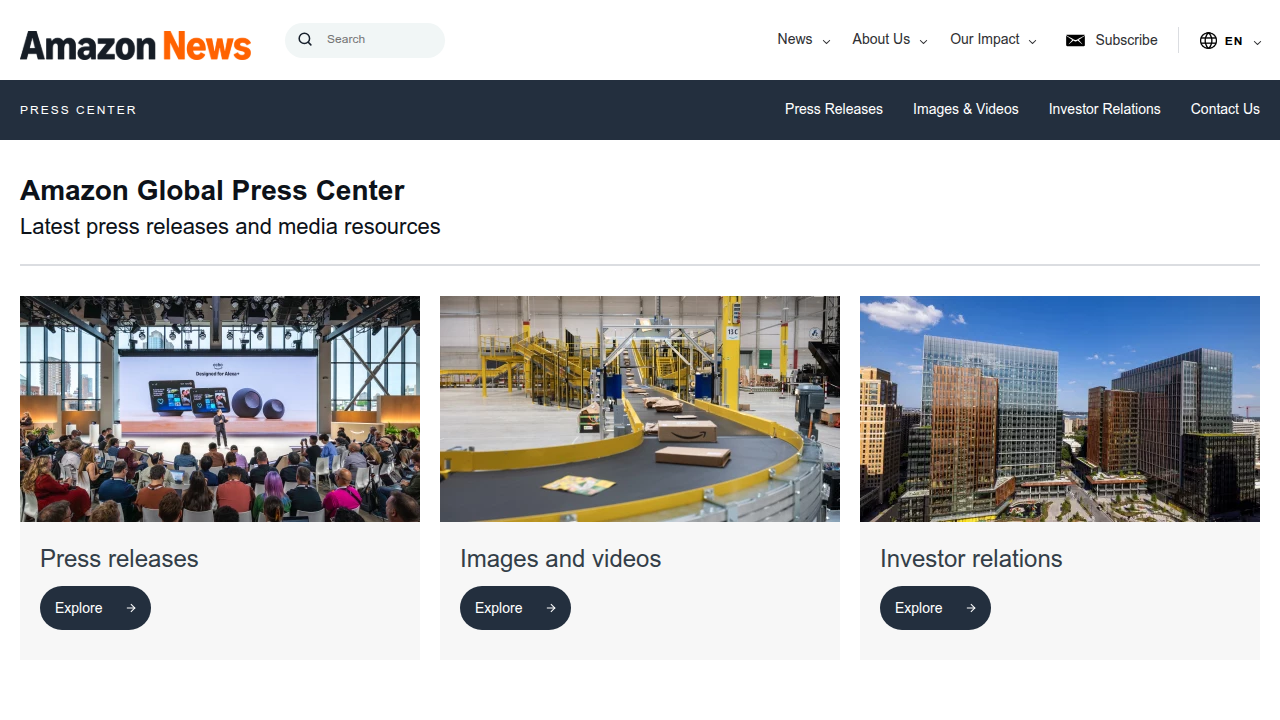Explore the Press releases section
The height and width of the screenshot is (720, 1280).
point(95,608)
